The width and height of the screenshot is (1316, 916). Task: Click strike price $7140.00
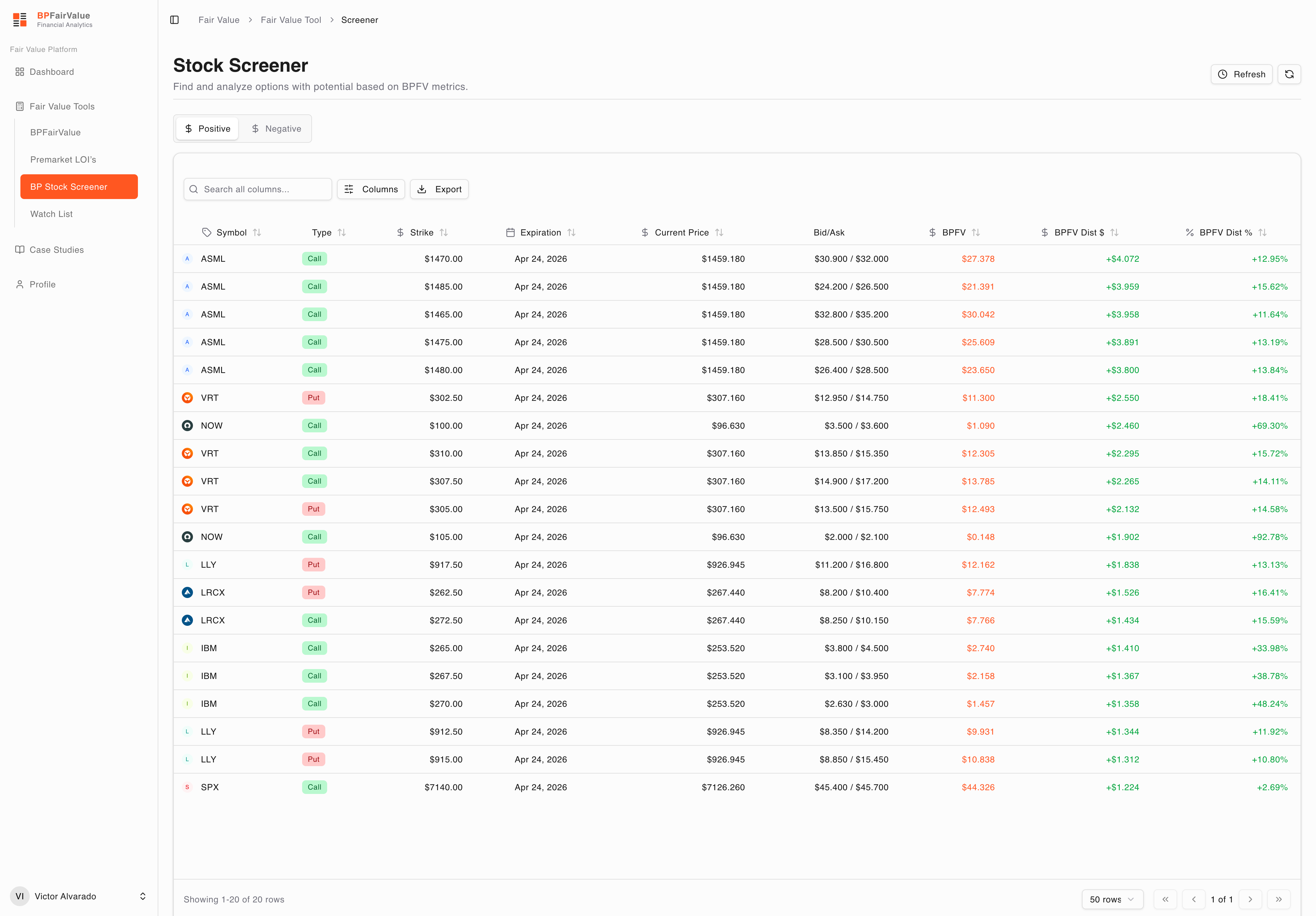pyautogui.click(x=444, y=787)
